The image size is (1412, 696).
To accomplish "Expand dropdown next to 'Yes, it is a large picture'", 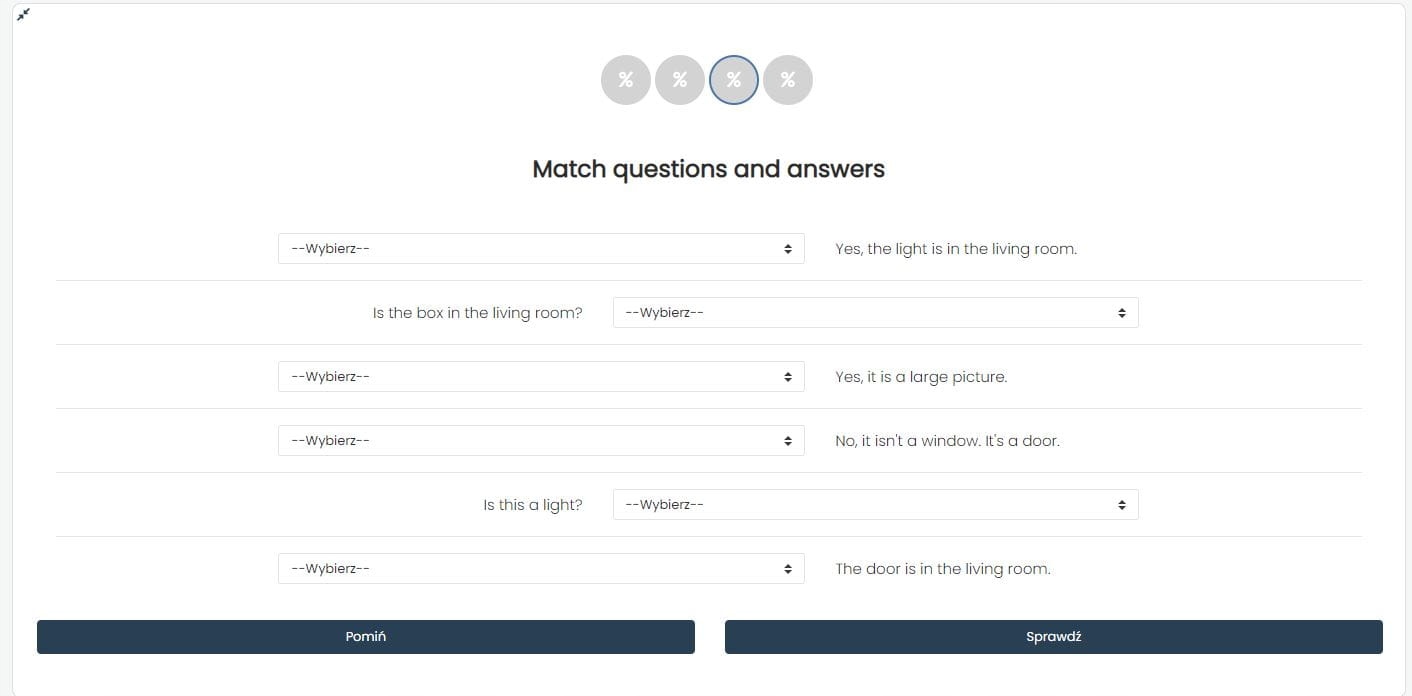I will [541, 377].
